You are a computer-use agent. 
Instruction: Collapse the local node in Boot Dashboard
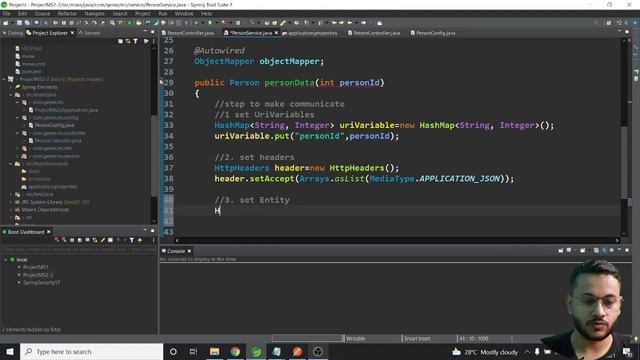click(6, 260)
